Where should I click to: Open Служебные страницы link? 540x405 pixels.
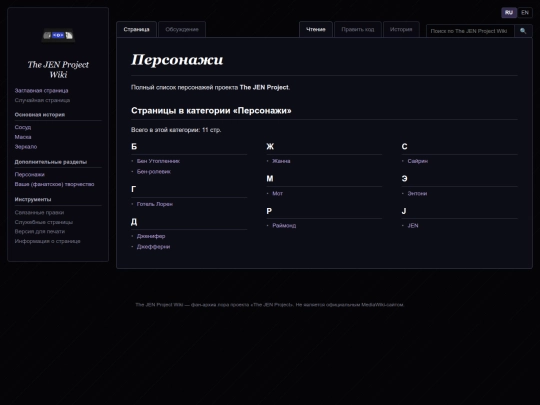43,222
